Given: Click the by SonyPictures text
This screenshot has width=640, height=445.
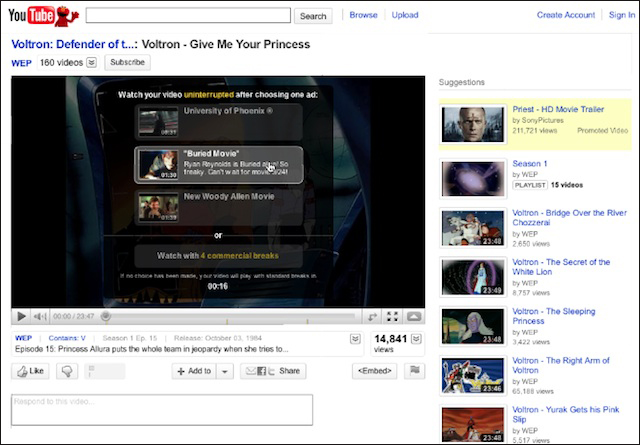Looking at the screenshot, I should [x=538, y=120].
